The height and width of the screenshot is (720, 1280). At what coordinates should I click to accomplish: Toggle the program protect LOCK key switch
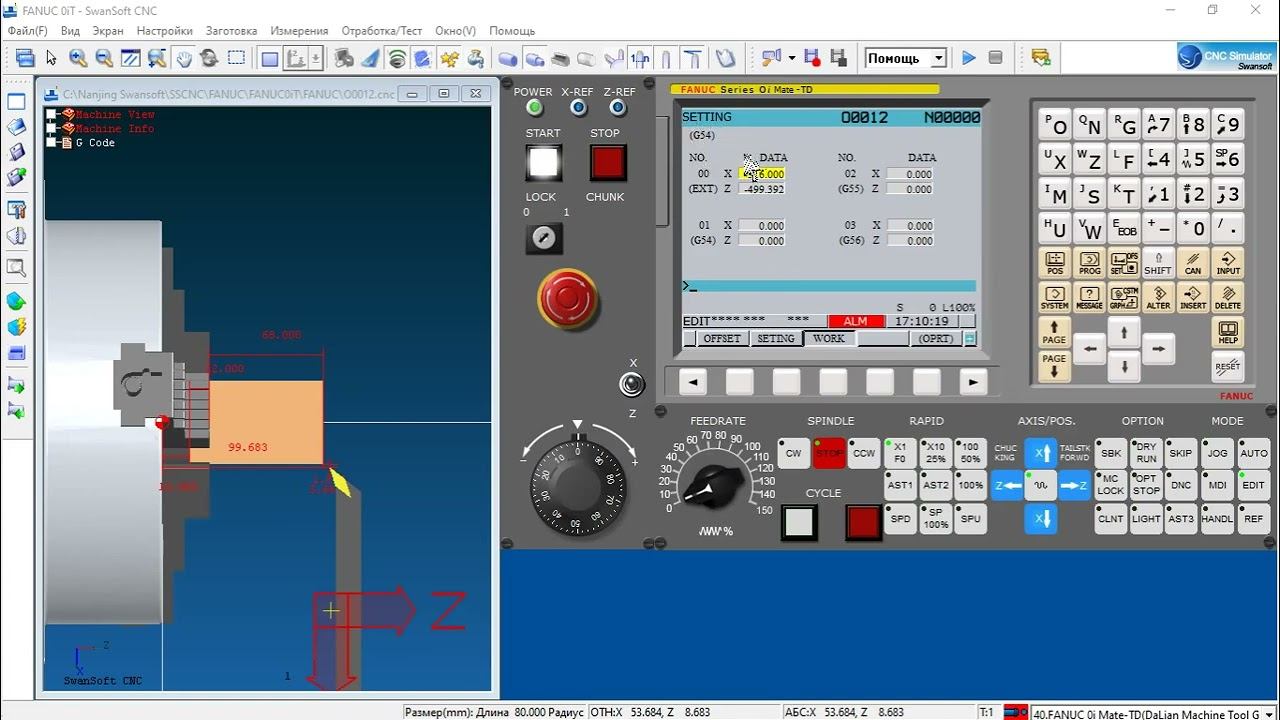point(544,238)
